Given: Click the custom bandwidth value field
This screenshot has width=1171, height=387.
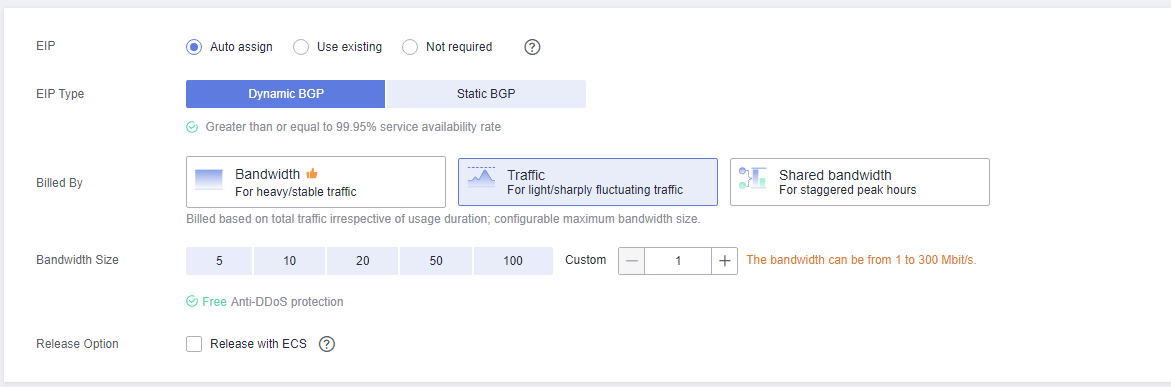Looking at the screenshot, I should [678, 261].
